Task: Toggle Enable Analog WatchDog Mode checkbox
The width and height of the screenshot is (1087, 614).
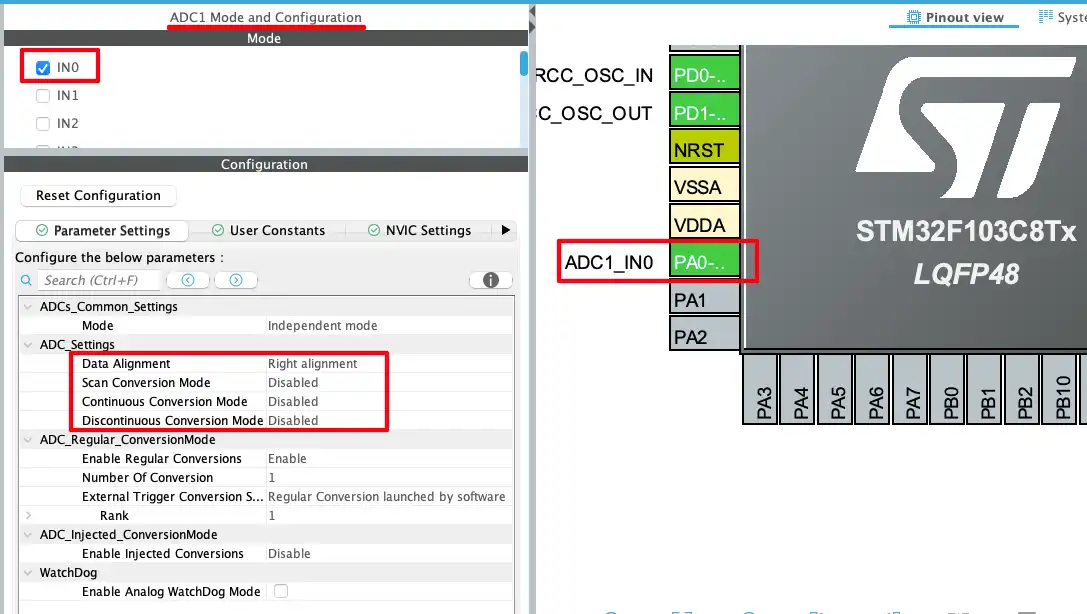Action: tap(281, 591)
